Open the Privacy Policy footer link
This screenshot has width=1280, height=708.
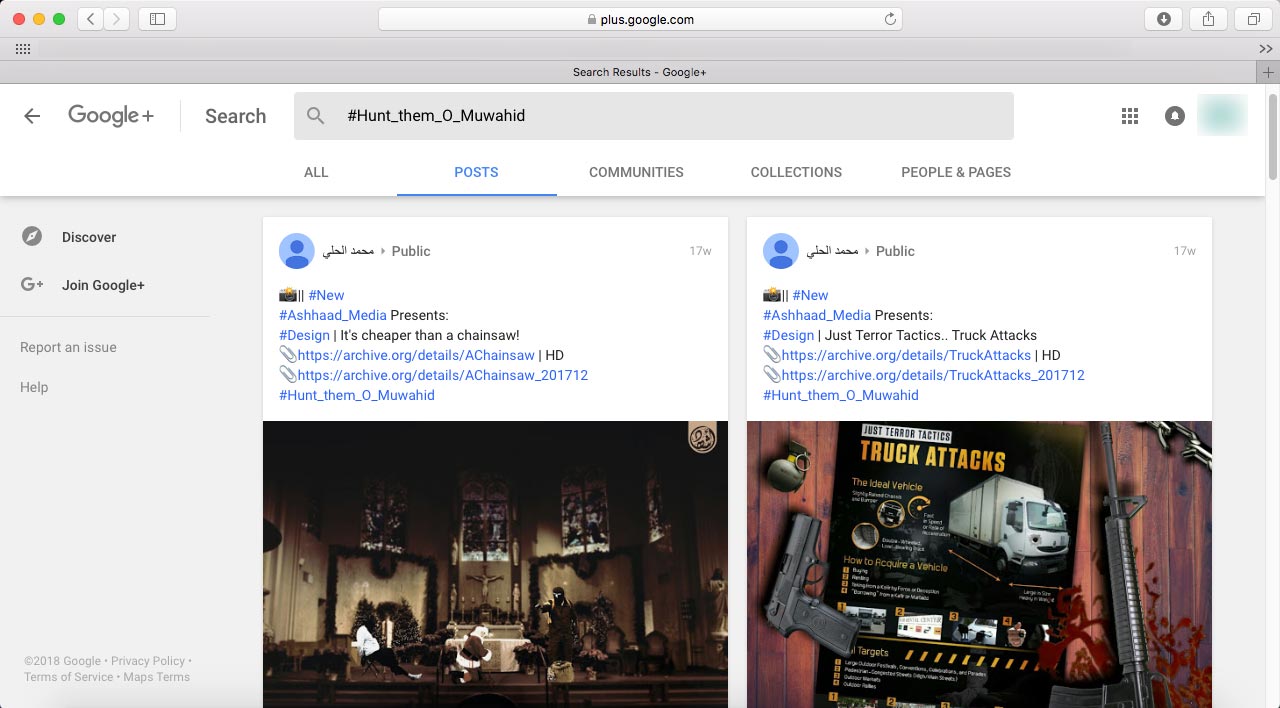coord(148,661)
